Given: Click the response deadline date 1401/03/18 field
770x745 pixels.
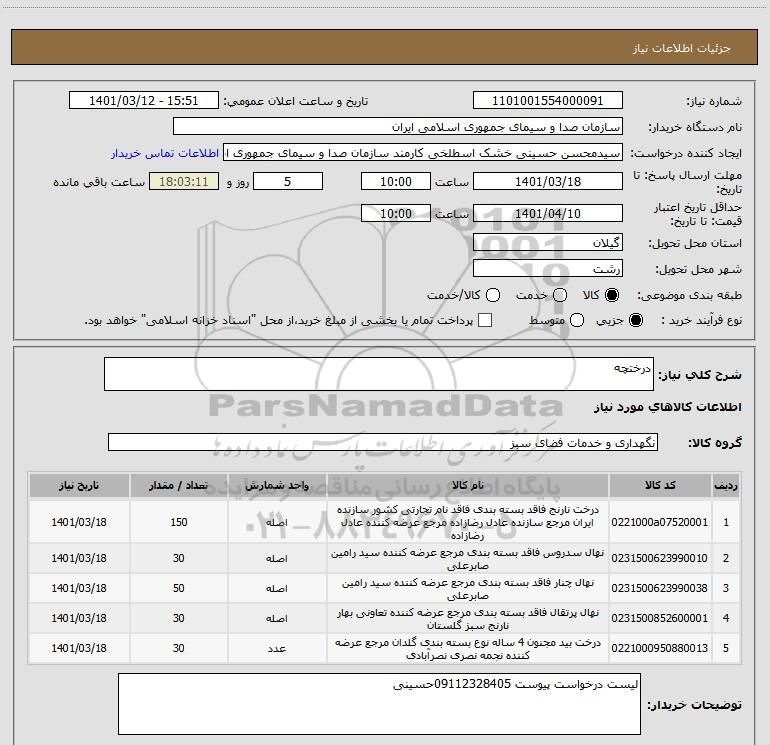Looking at the screenshot, I should 548,182.
